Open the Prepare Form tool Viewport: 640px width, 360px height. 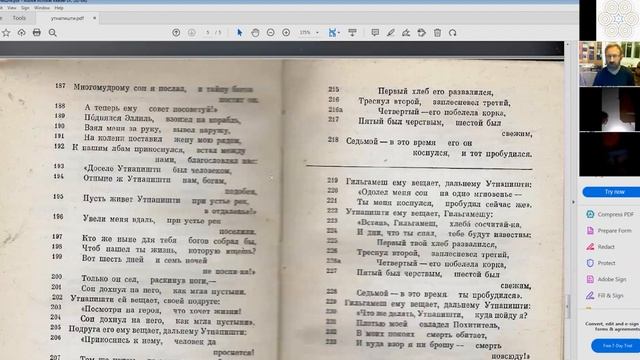(609, 231)
